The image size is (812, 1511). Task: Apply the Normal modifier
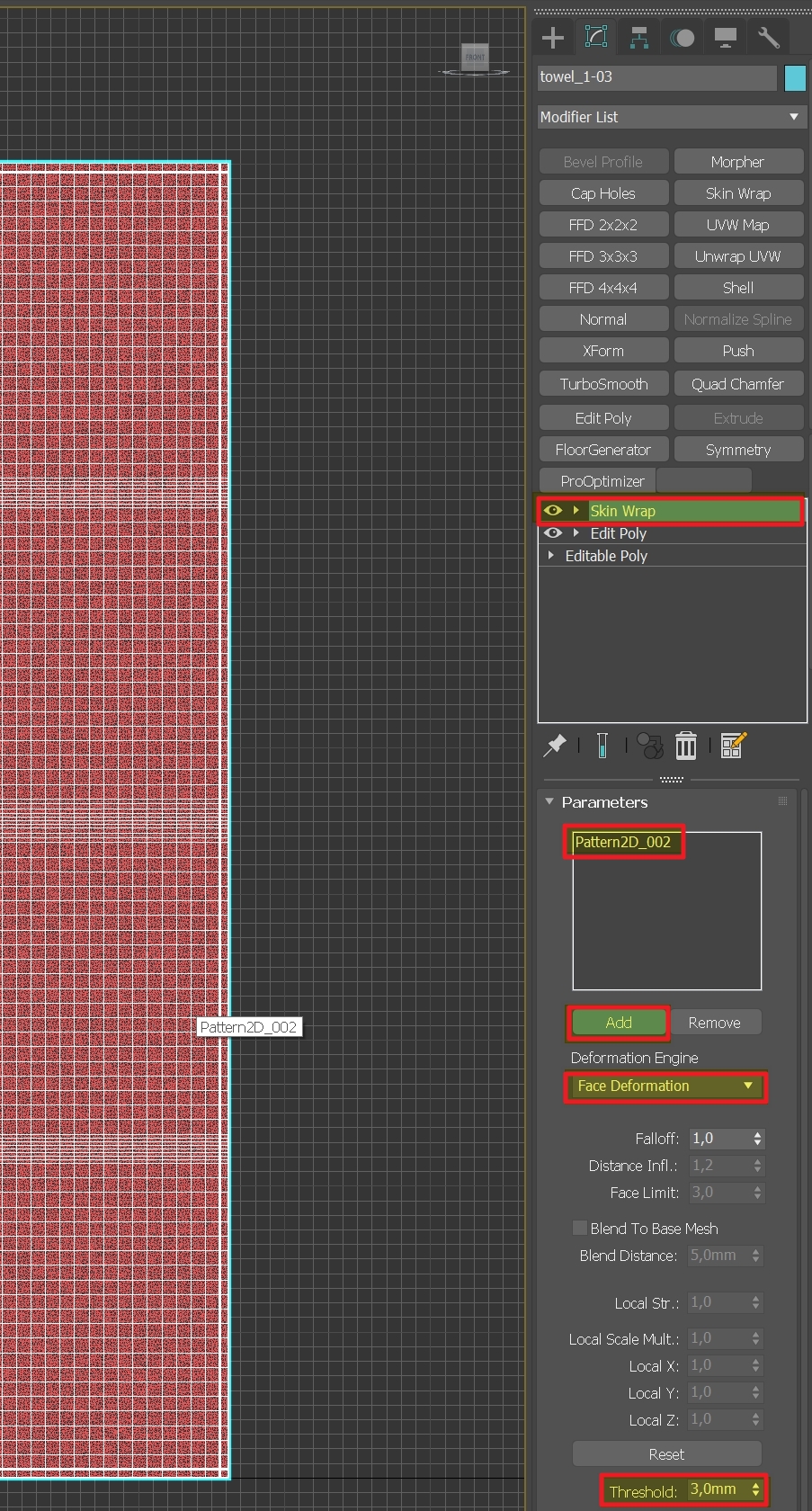pos(603,319)
